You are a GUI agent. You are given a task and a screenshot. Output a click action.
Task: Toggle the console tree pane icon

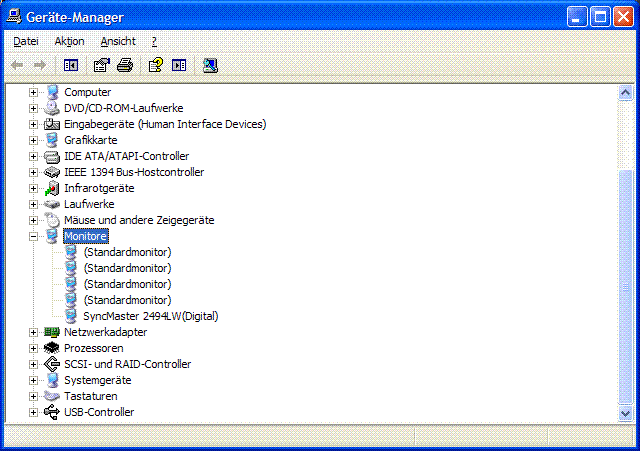[x=71, y=66]
